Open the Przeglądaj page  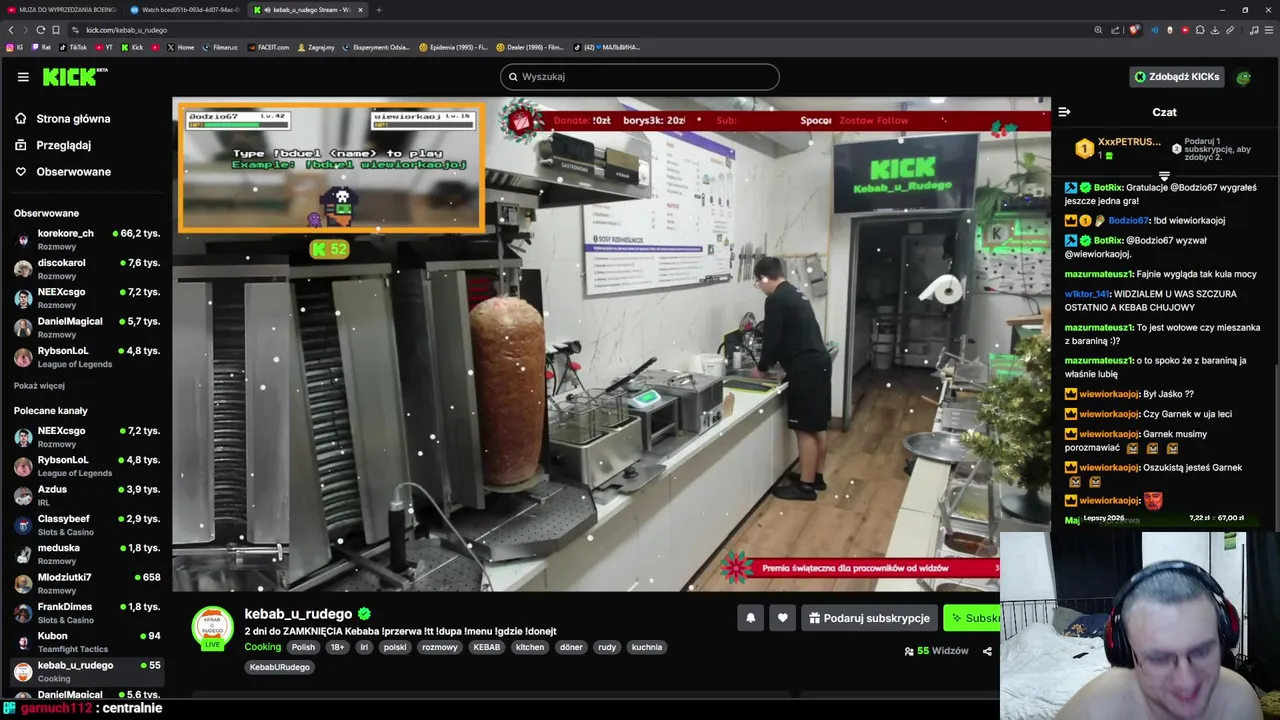pyautogui.click(x=53, y=145)
